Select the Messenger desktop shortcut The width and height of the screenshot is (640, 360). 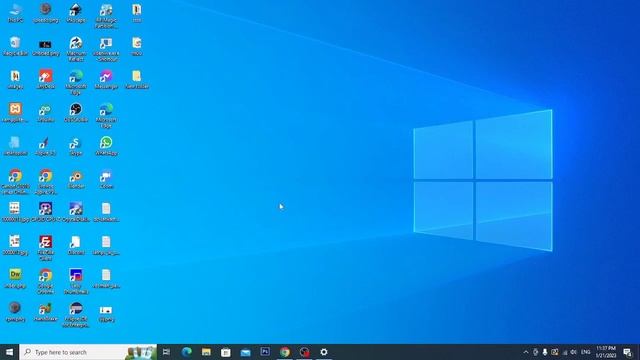point(106,79)
